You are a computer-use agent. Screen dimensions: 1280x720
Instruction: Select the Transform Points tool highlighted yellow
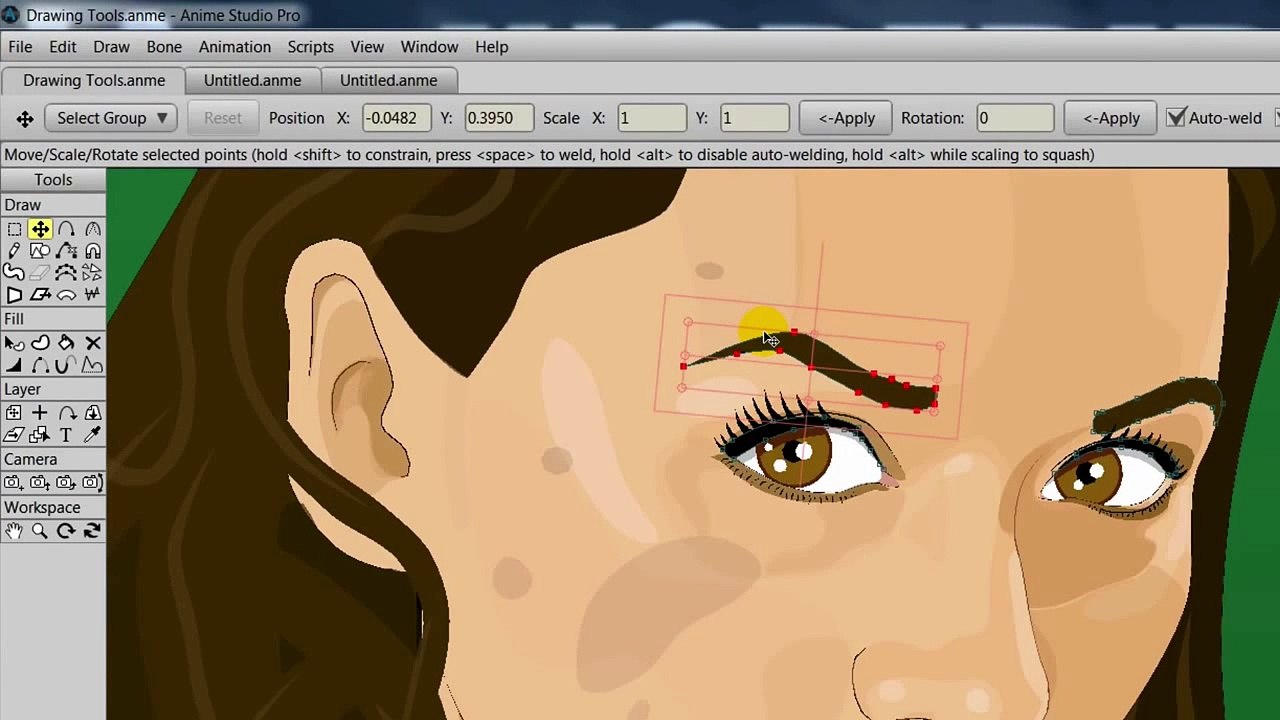(x=40, y=229)
